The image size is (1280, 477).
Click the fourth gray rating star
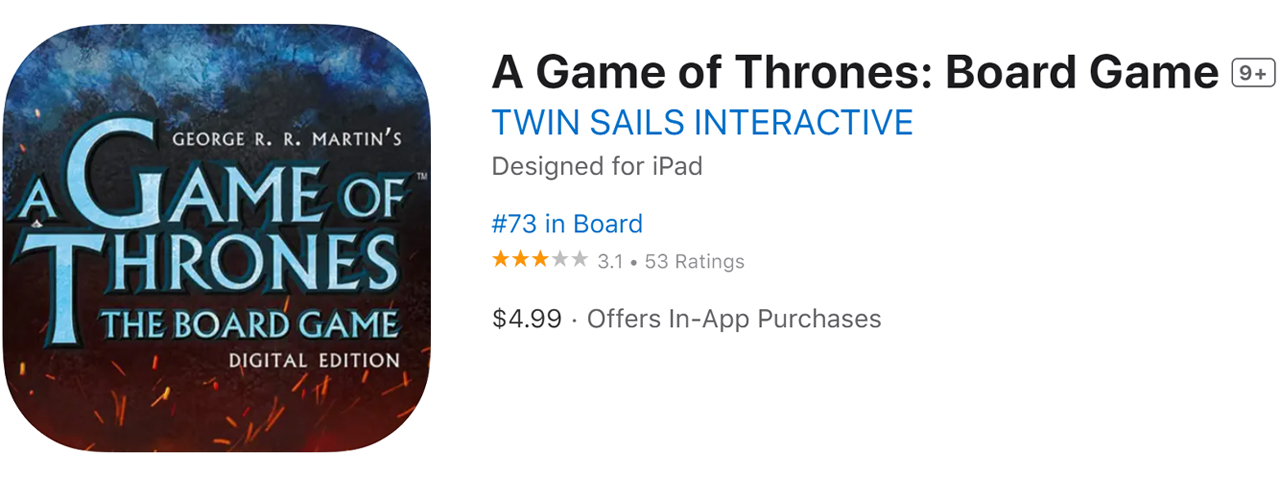click(x=560, y=261)
